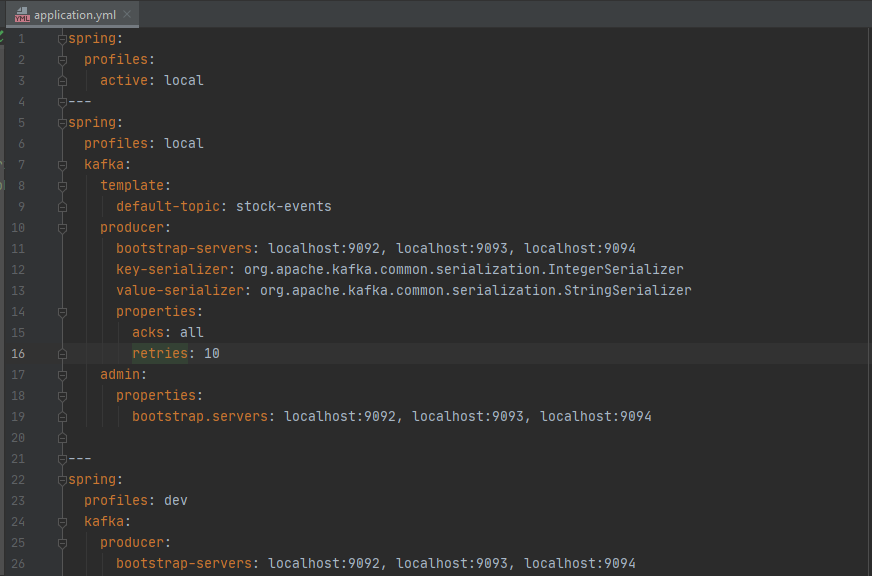
Task: Collapse the kafka section
Action: pos(62,164)
